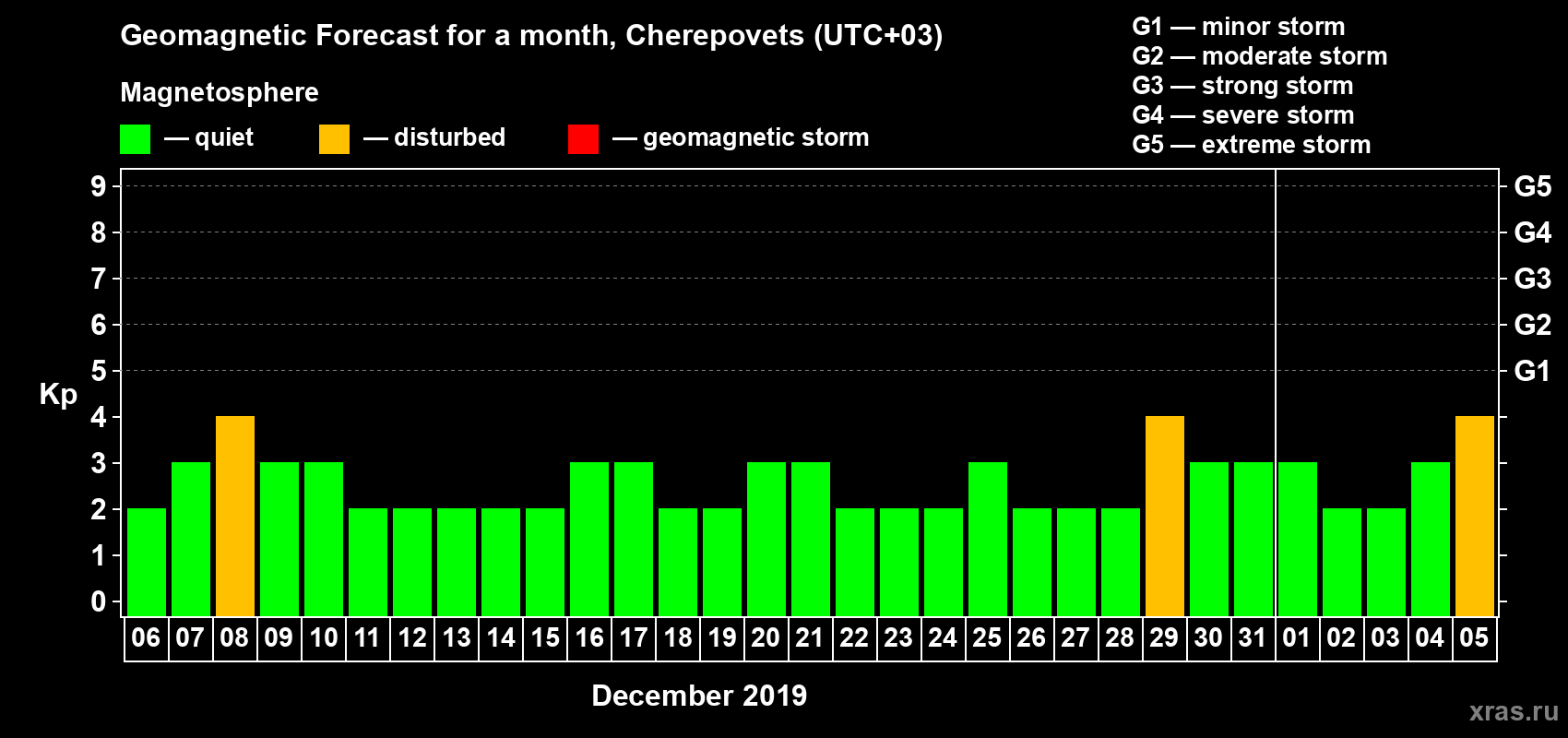Click the G4 label on right axis
1568x738 pixels.
[1533, 232]
